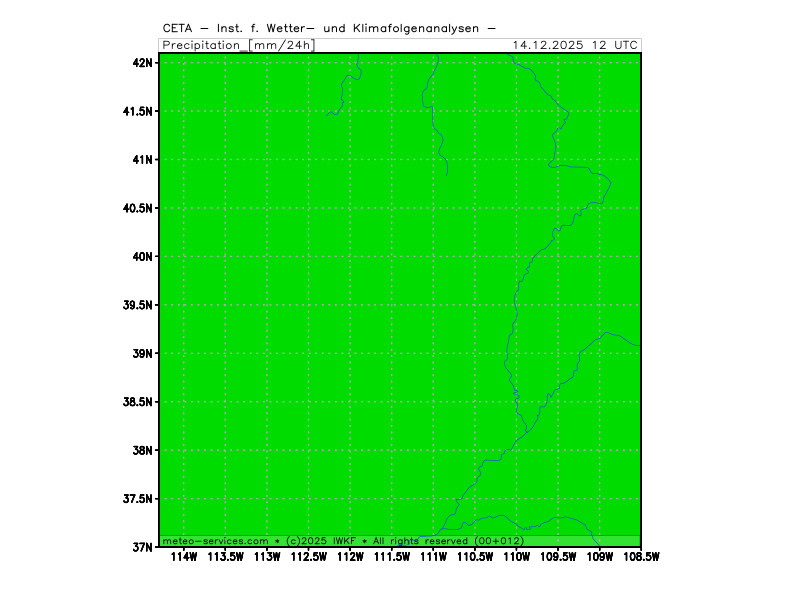Click the 109.5W longitude axis label
The height and width of the screenshot is (600, 800).
pyautogui.click(x=558, y=558)
